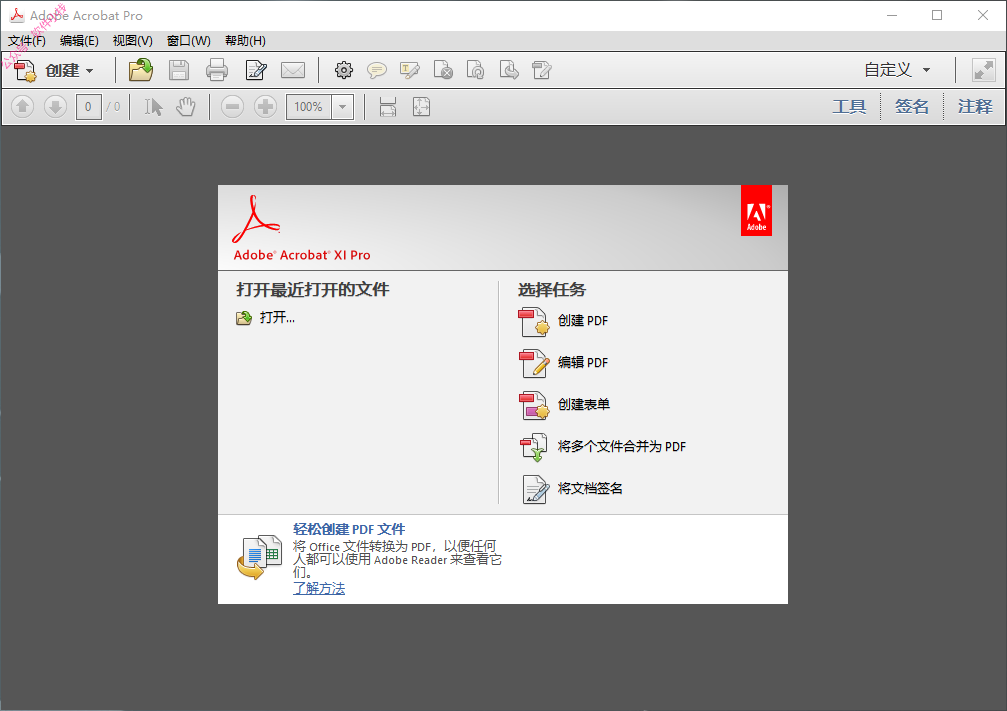
Task: Click the highlight text tool icon
Action: coord(409,70)
